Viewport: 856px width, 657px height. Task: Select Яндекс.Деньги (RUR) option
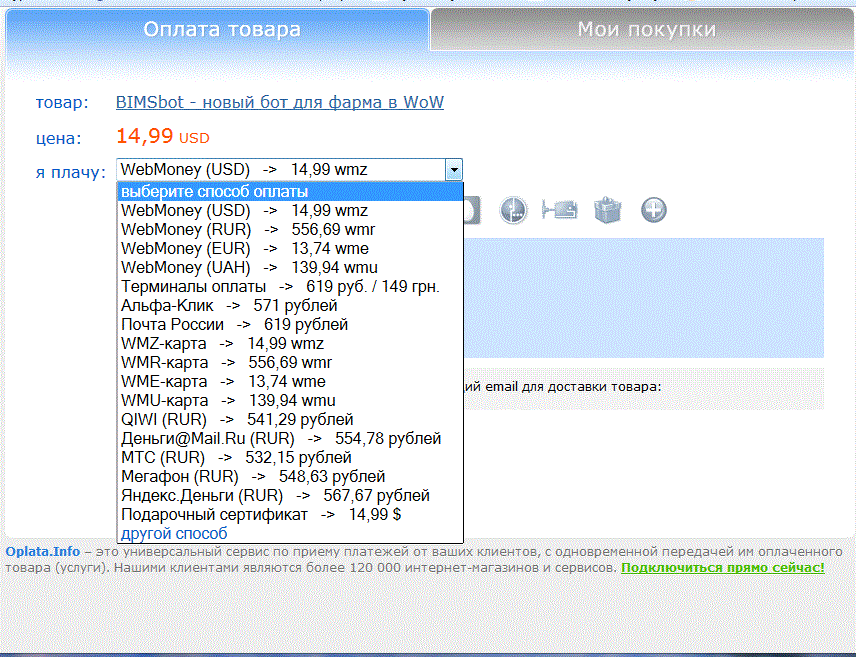(x=290, y=495)
